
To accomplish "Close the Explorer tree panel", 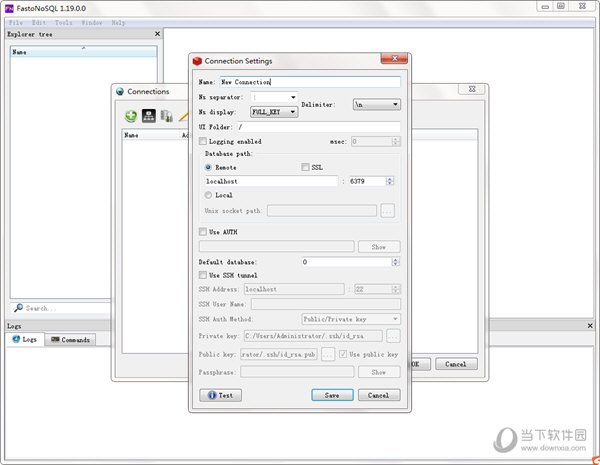I will point(157,34).
